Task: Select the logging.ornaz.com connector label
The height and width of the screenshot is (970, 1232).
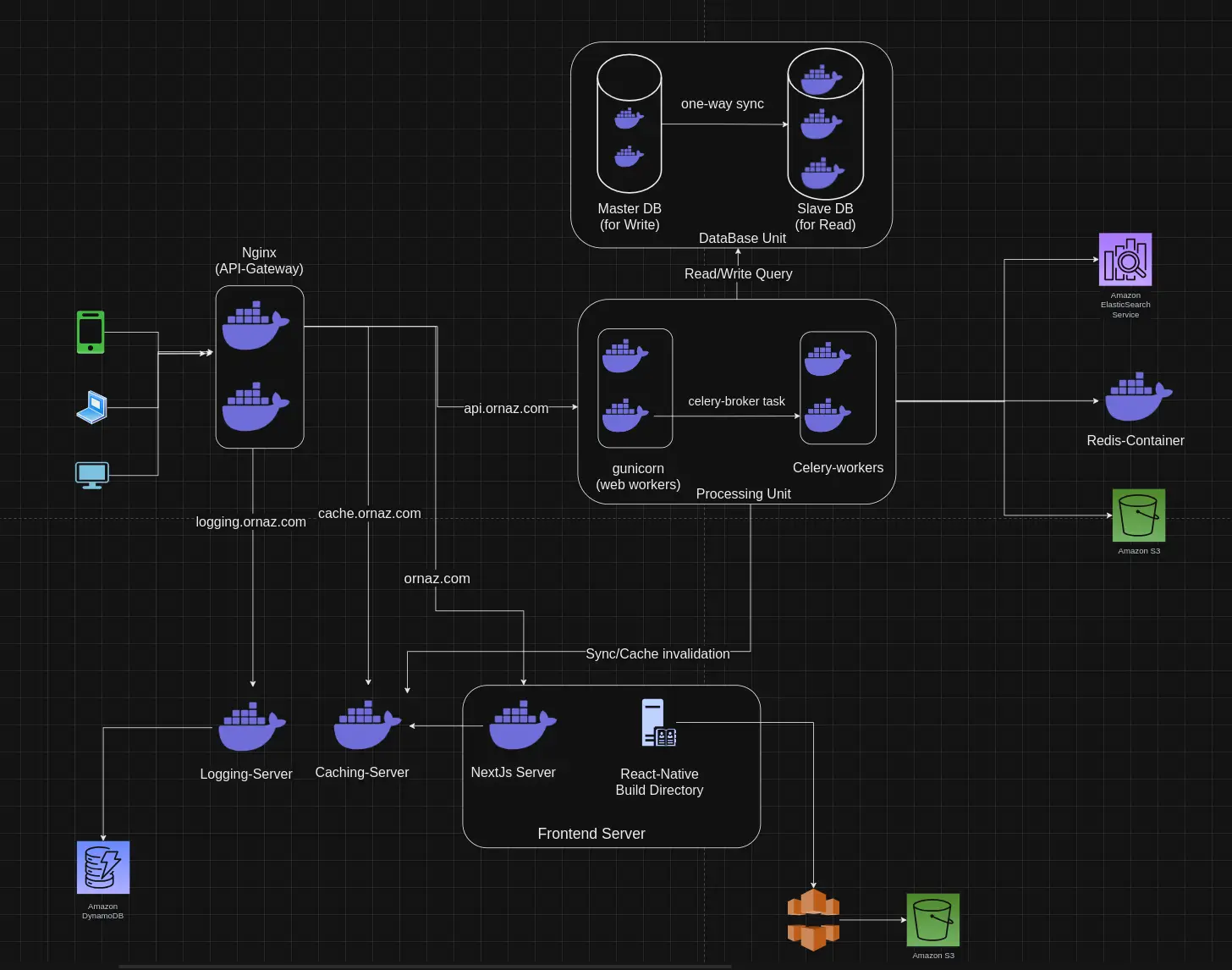Action: [251, 521]
